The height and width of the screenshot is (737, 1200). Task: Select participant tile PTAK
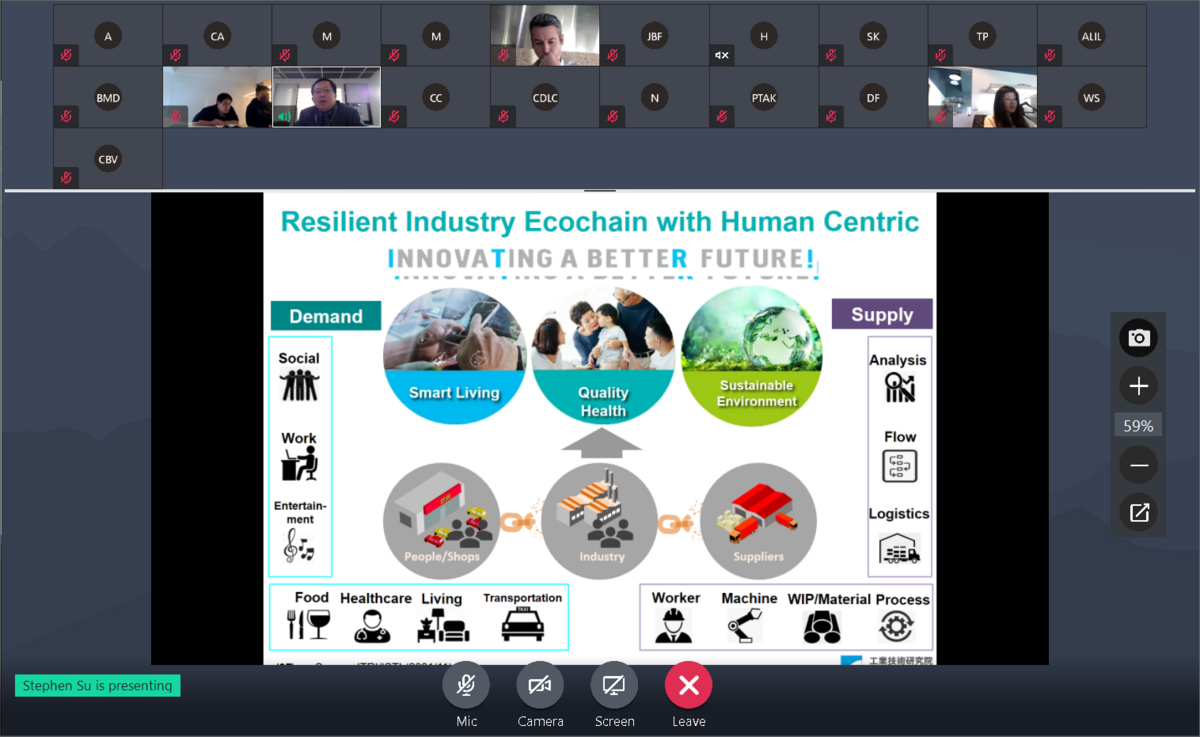(764, 98)
